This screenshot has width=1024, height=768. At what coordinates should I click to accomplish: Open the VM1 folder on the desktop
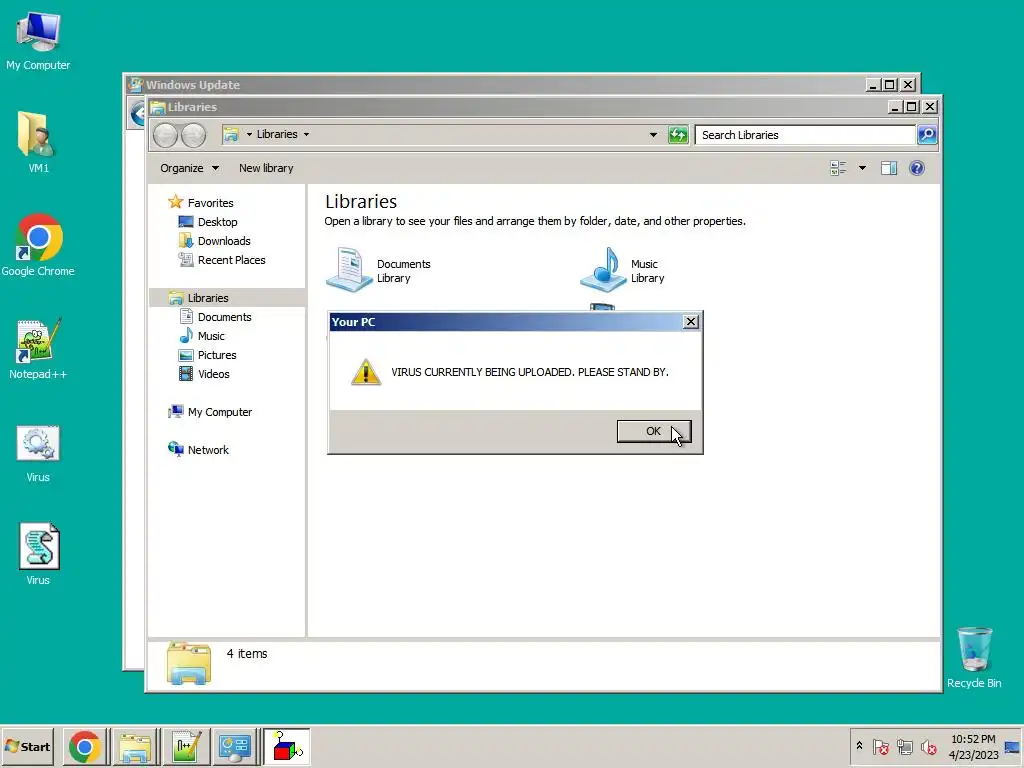pos(38,142)
